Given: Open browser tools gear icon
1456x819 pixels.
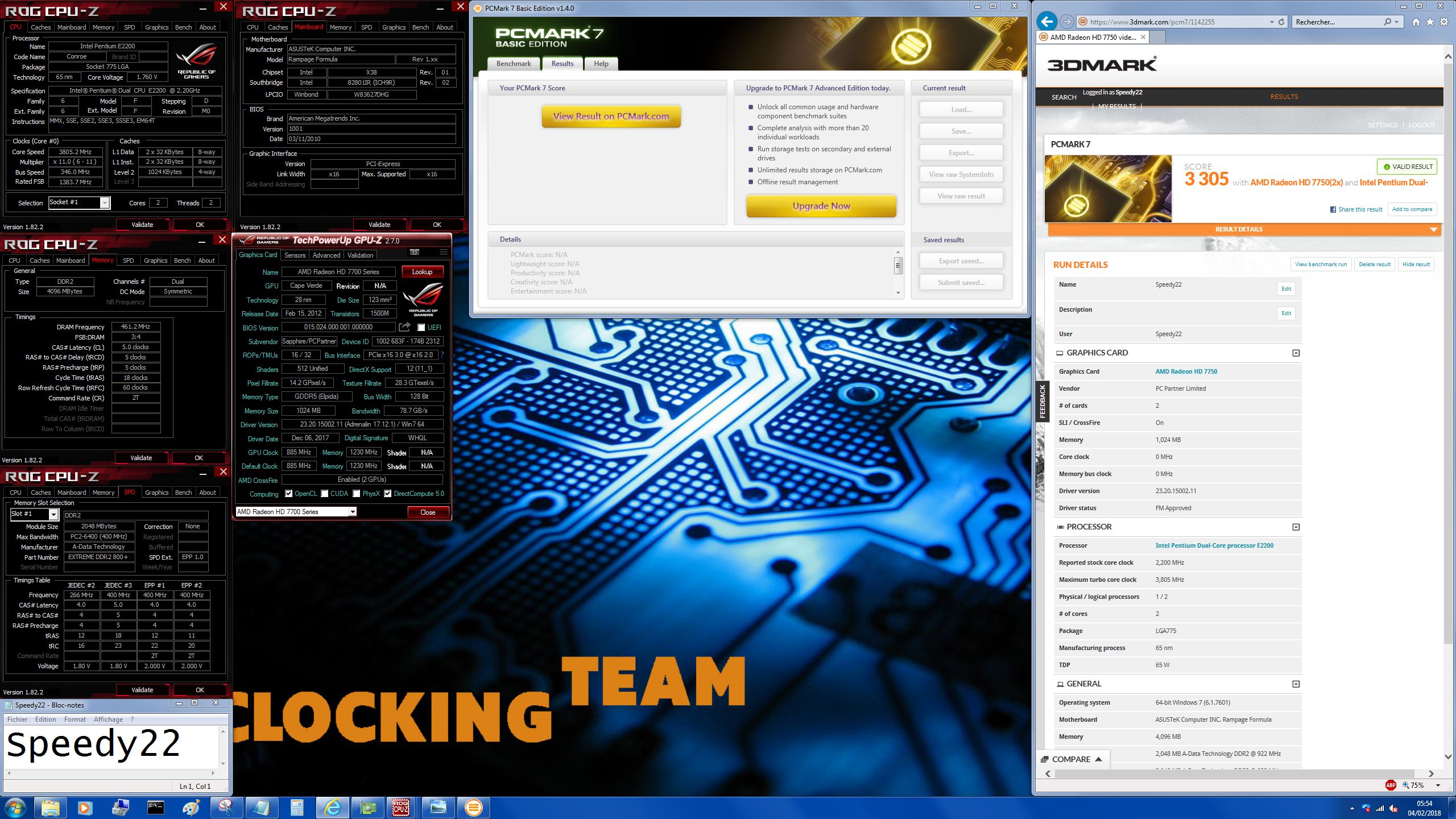Looking at the screenshot, I should coord(1444,22).
